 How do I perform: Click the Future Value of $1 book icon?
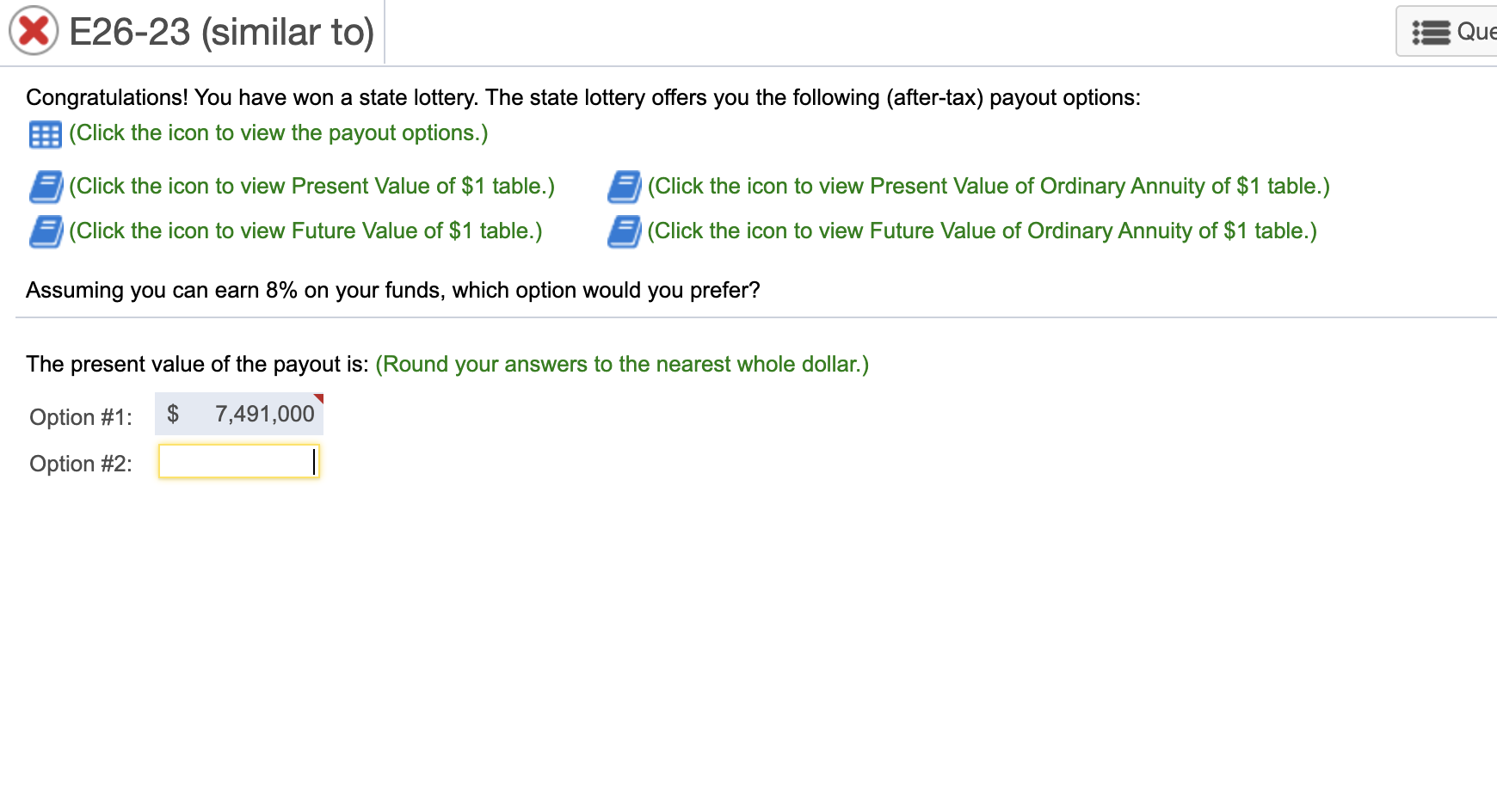[x=47, y=230]
